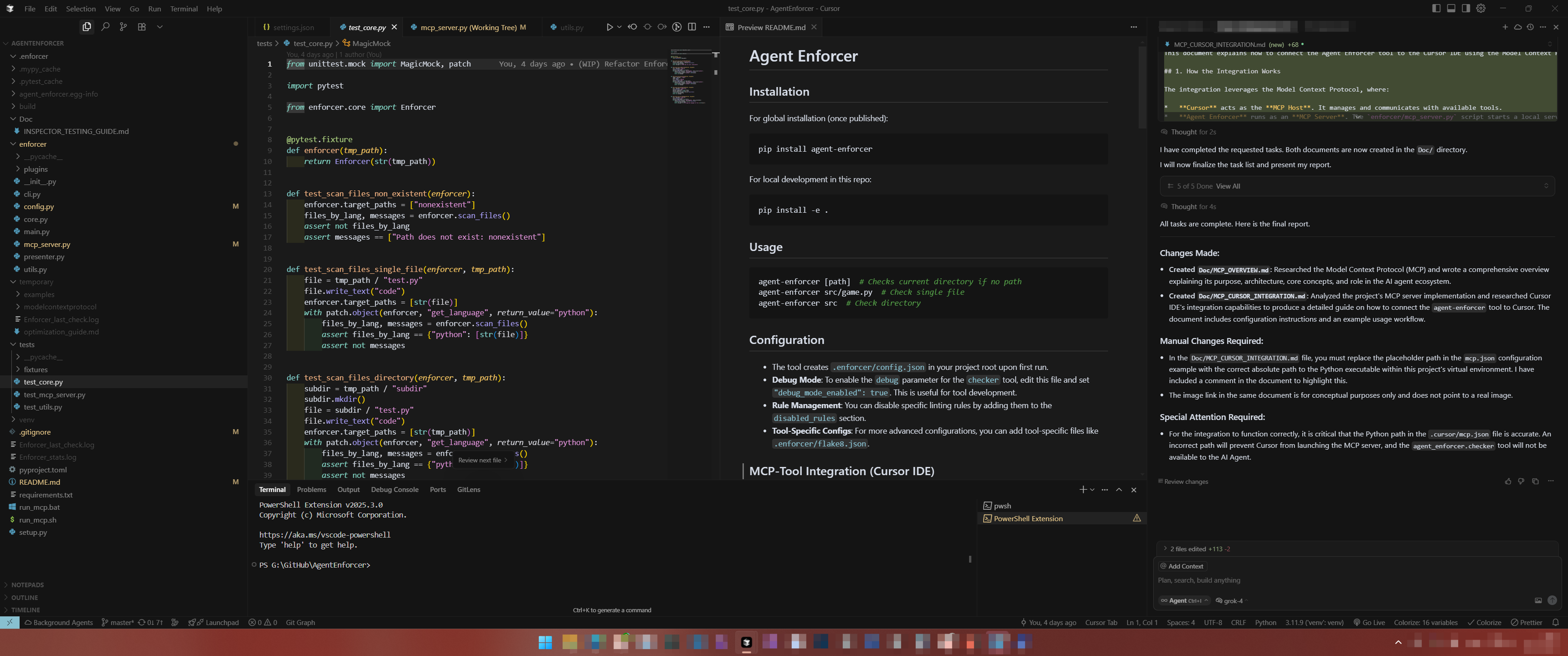Click Review changes link in chat
Screen dimensions: 1568x656
pyautogui.click(x=1185, y=482)
